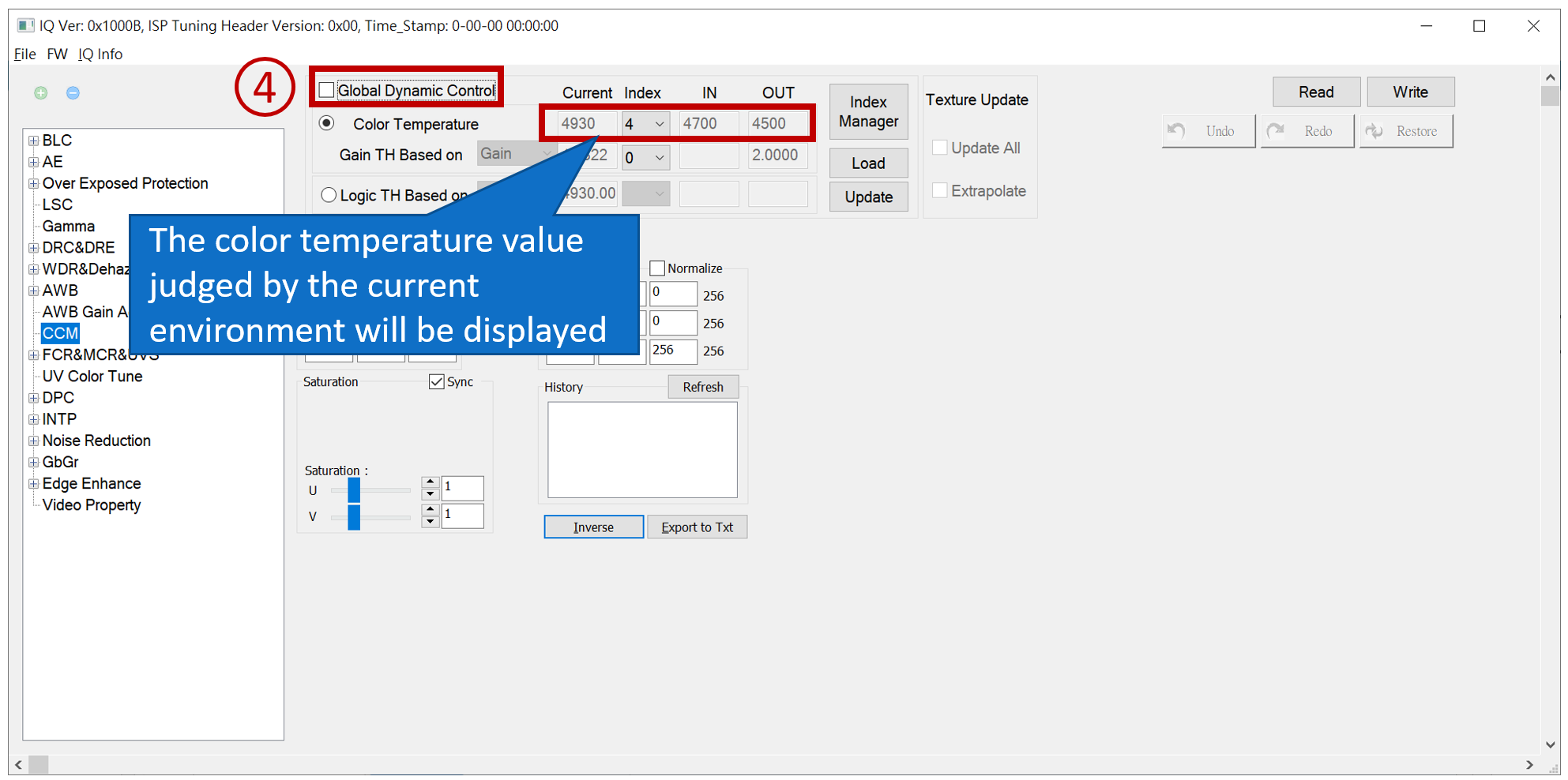
Task: Open the IQ Info menu
Action: point(100,54)
